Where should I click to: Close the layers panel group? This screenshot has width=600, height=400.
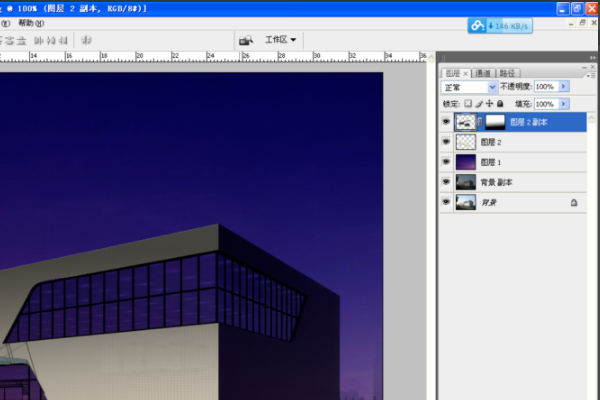click(x=593, y=67)
